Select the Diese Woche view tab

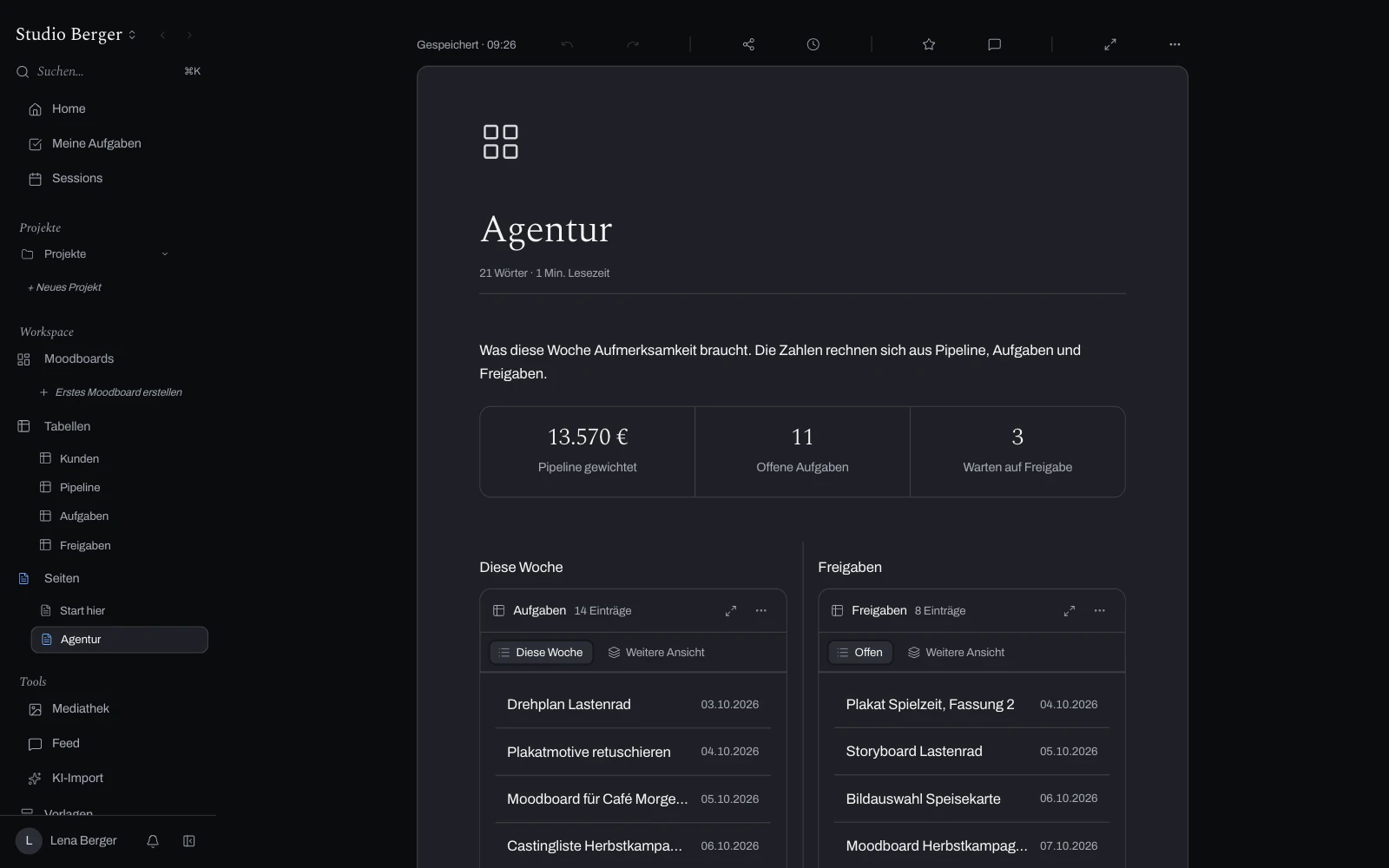click(x=541, y=653)
